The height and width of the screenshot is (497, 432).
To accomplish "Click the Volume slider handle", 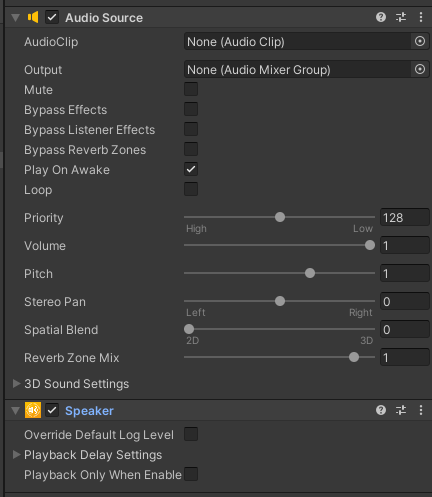I will [x=370, y=245].
